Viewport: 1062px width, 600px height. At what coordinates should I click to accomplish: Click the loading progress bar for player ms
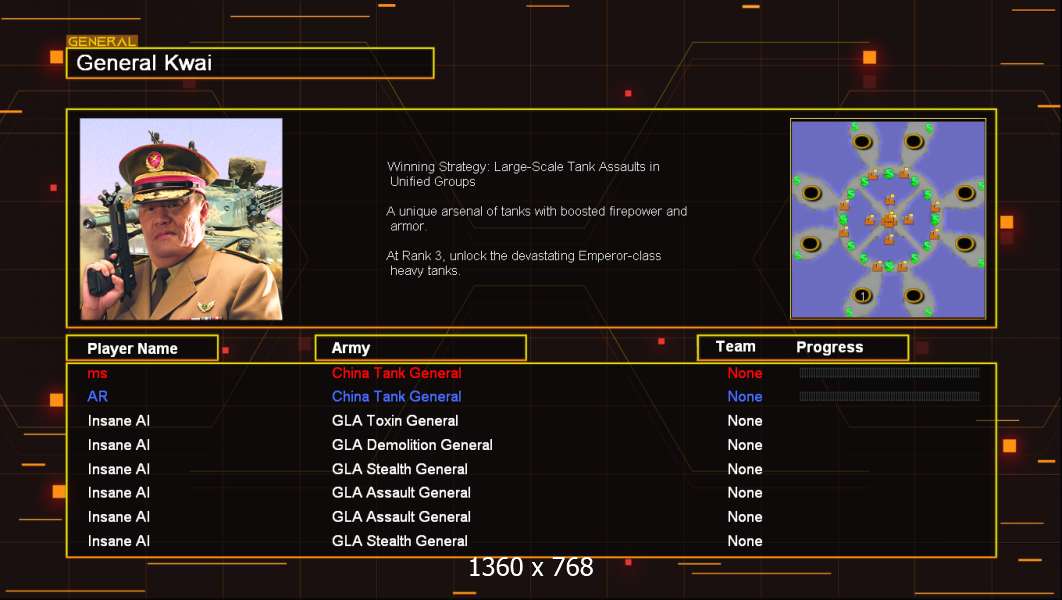coord(889,372)
